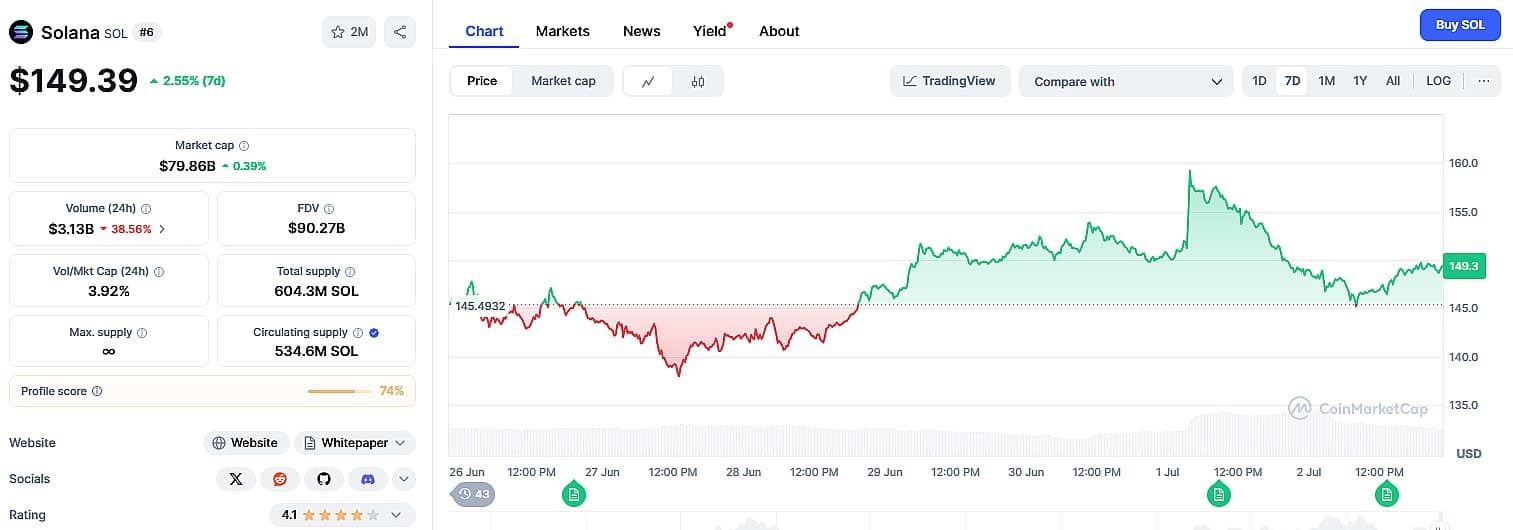The height and width of the screenshot is (530, 1513).
Task: Add Solana to watchlist via star button
Action: click(x=349, y=32)
